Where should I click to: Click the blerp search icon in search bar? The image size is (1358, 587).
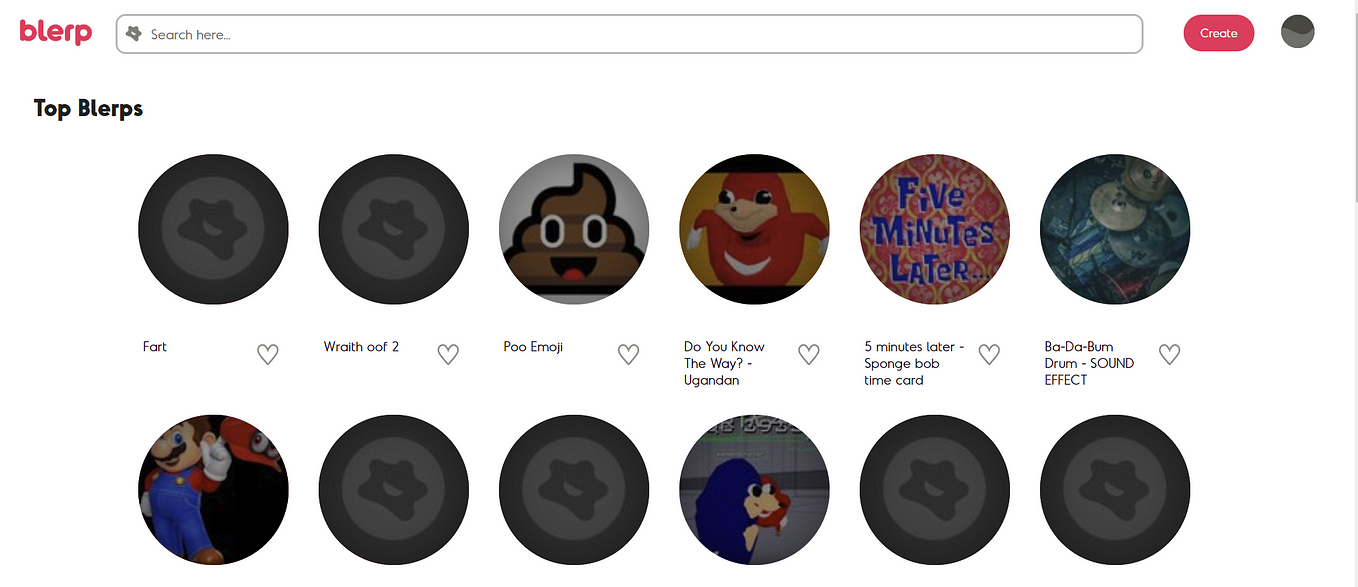pos(134,34)
